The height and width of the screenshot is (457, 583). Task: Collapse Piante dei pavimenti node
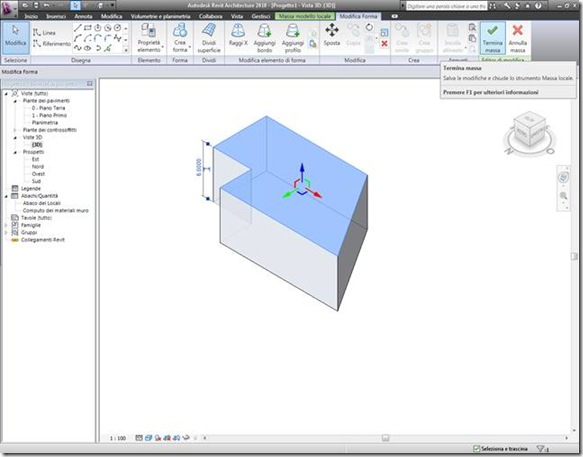click(x=15, y=101)
